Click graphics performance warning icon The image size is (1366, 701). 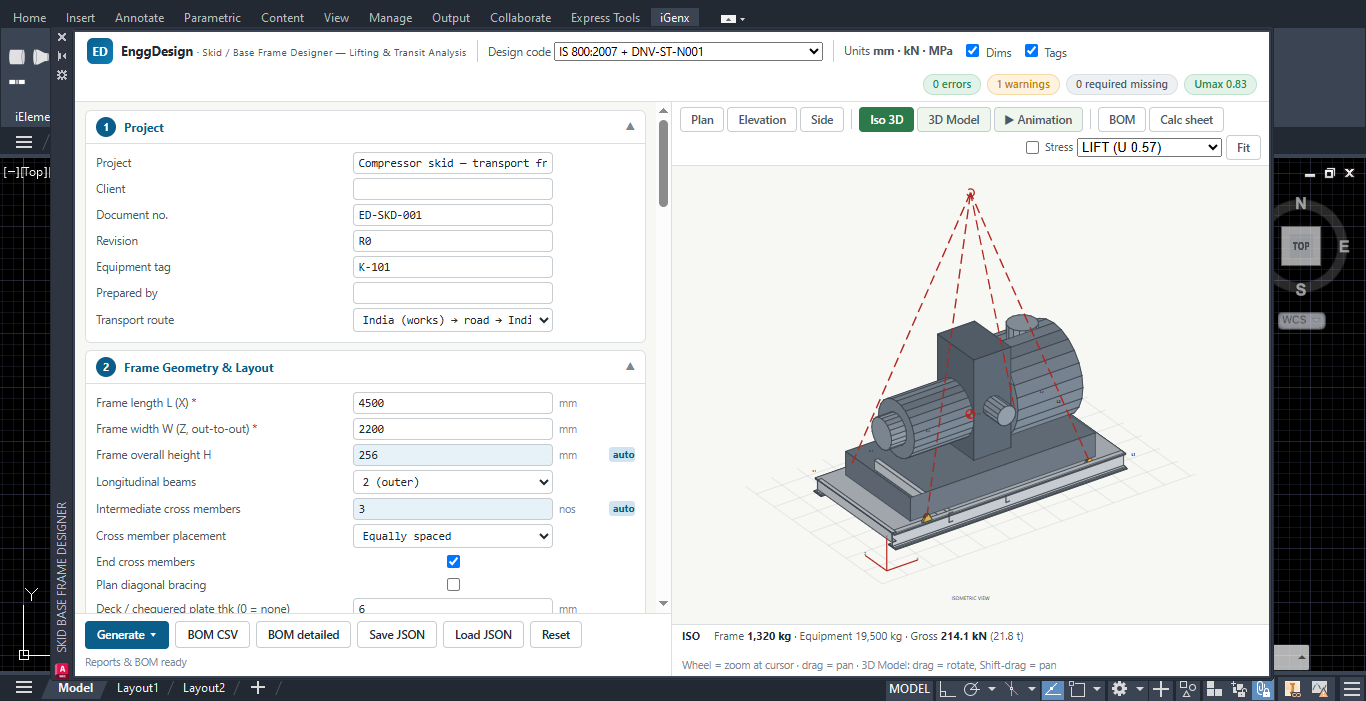click(x=1320, y=689)
